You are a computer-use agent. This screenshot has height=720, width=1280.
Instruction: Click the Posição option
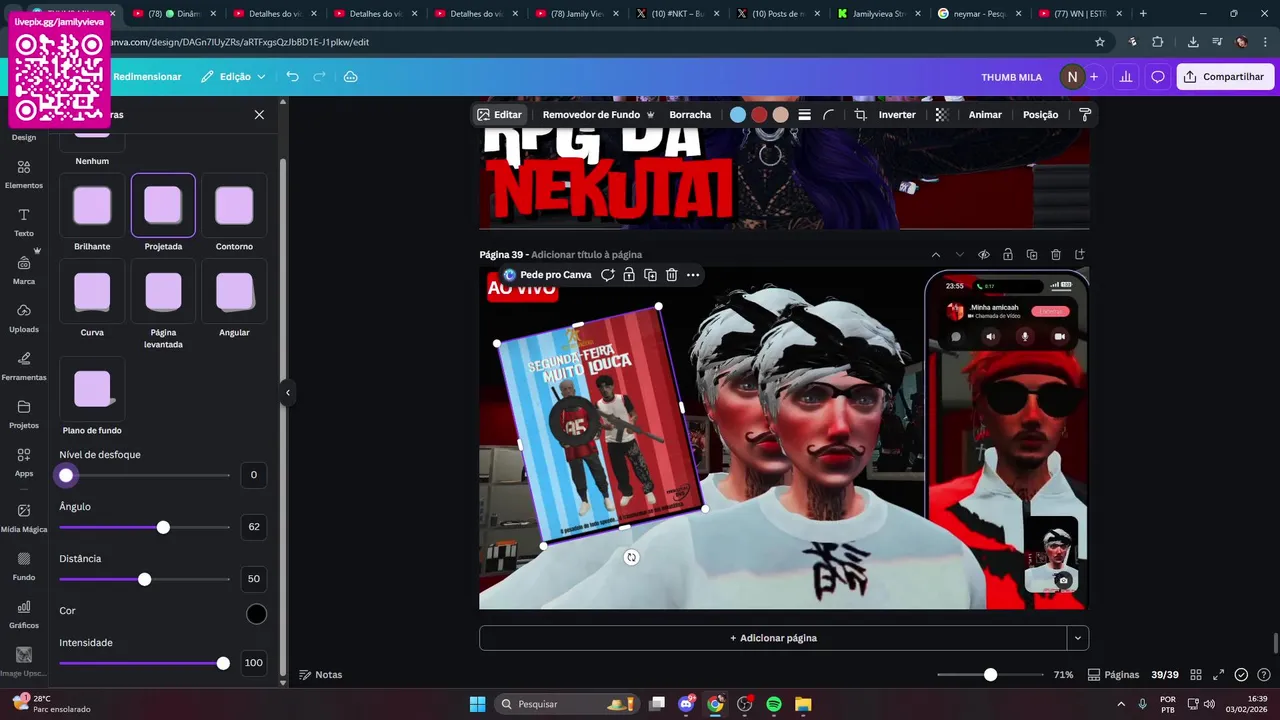tap(1040, 115)
